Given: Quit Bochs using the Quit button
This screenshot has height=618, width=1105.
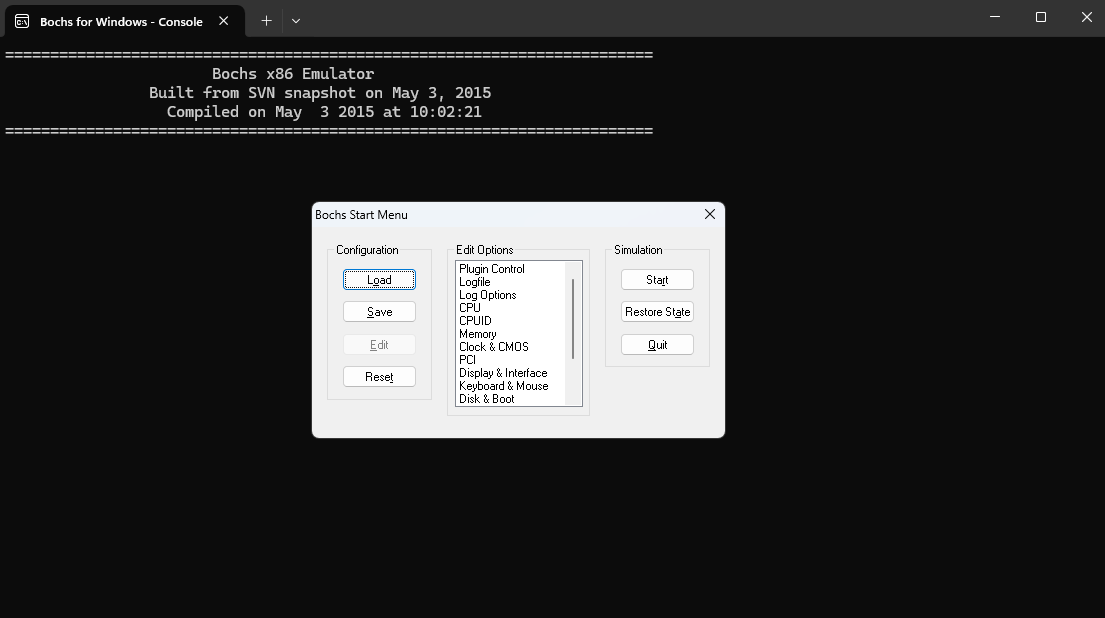Looking at the screenshot, I should coord(657,345).
